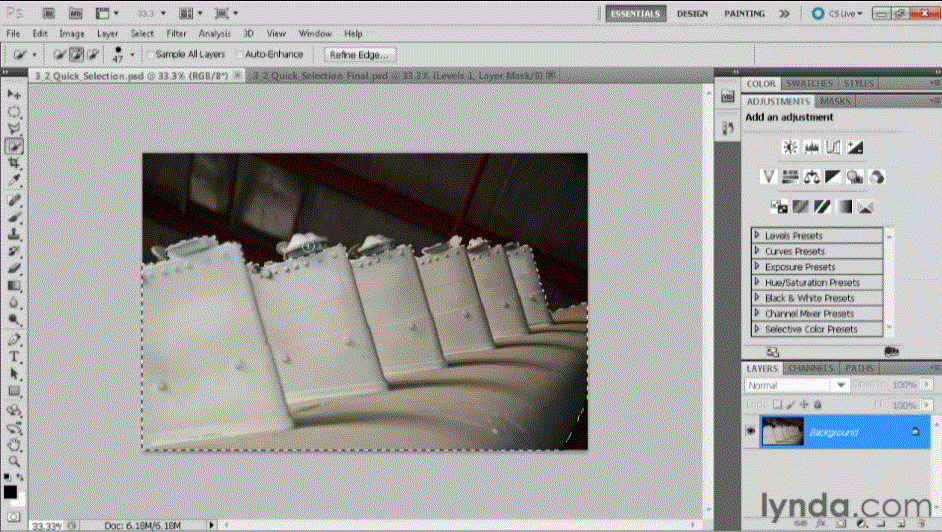942x532 pixels.
Task: Select the Zoom tool
Action: coord(14,461)
